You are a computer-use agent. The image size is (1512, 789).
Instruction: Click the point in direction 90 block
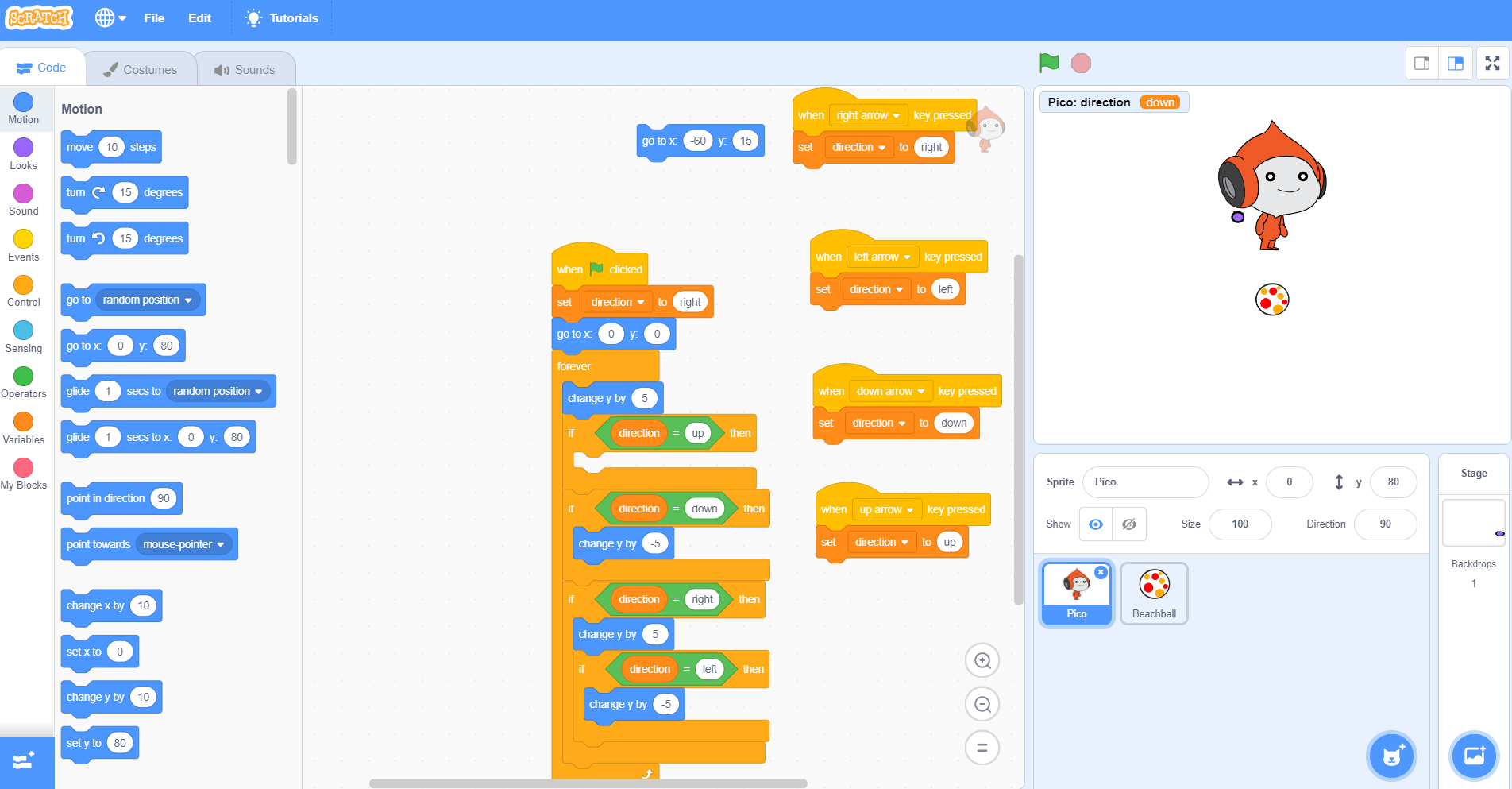[121, 499]
